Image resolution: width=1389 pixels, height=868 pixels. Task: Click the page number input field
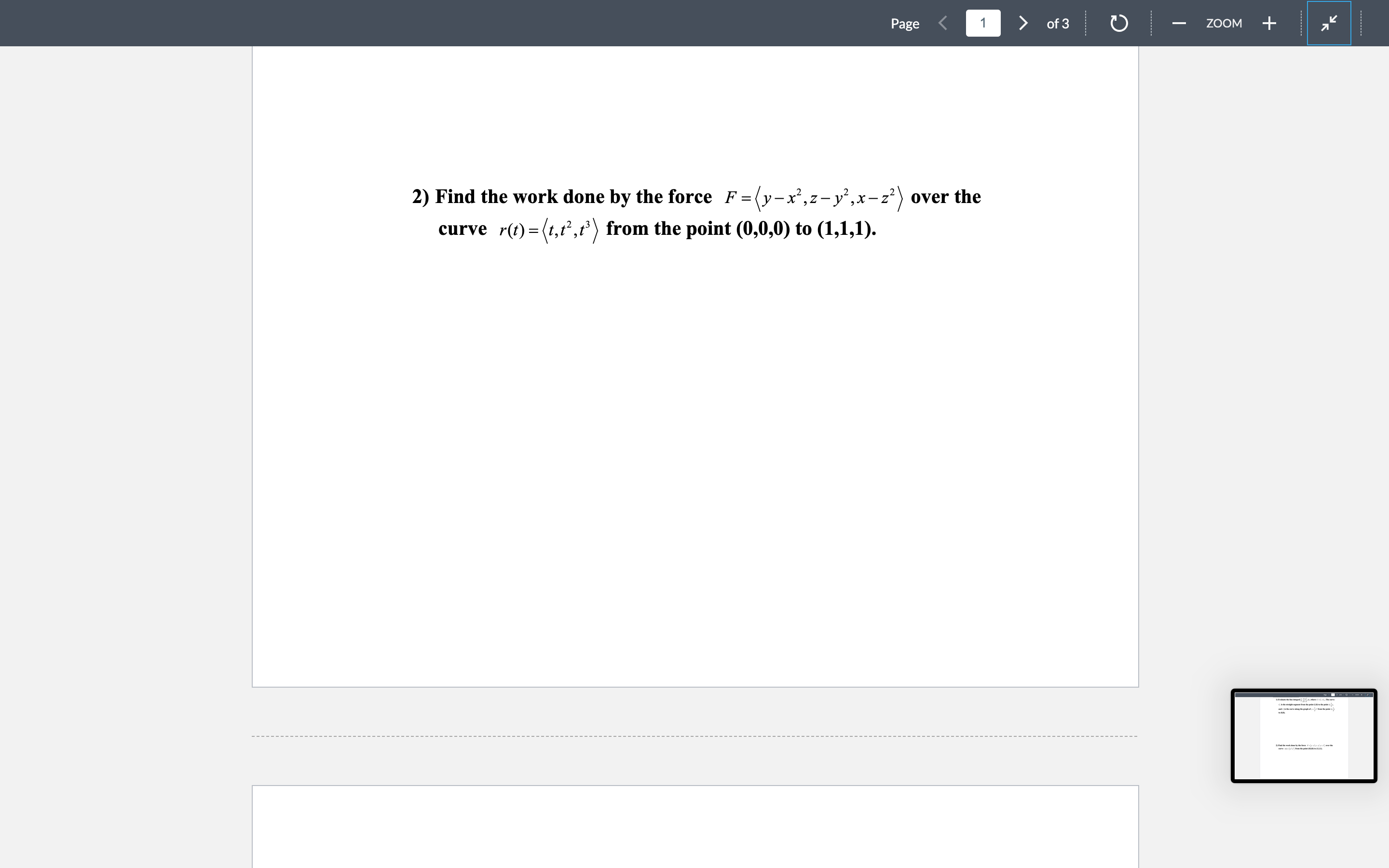click(x=982, y=23)
